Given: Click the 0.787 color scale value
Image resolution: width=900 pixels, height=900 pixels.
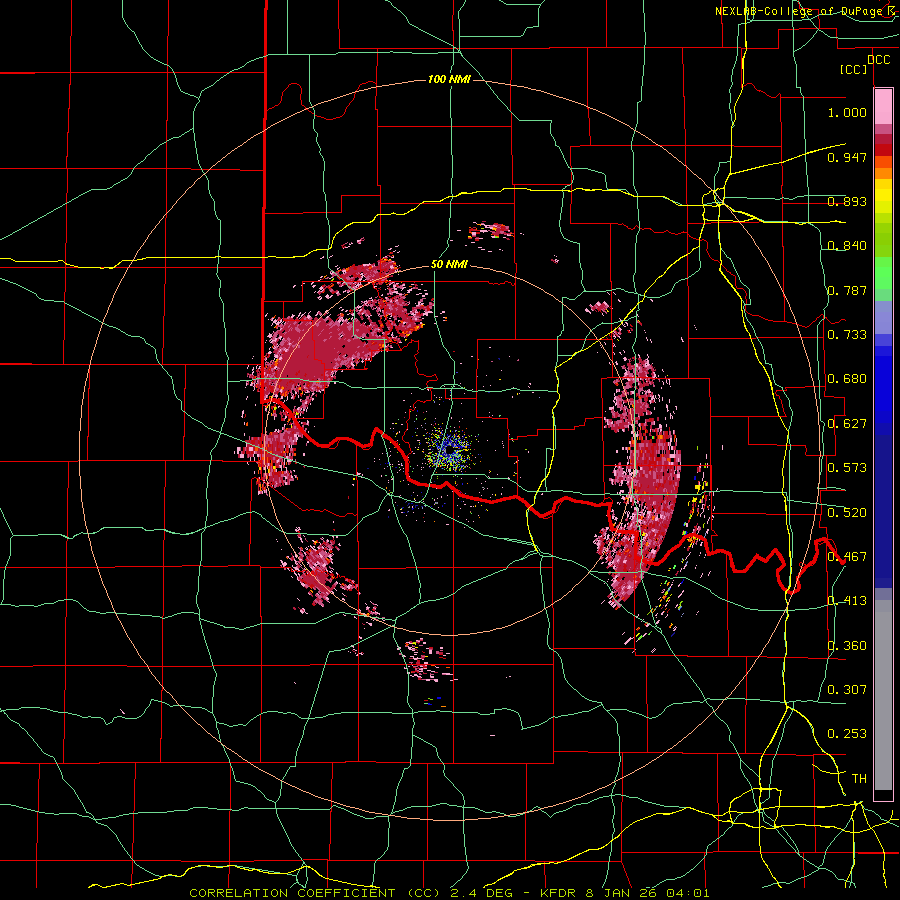Looking at the screenshot, I should point(847,290).
